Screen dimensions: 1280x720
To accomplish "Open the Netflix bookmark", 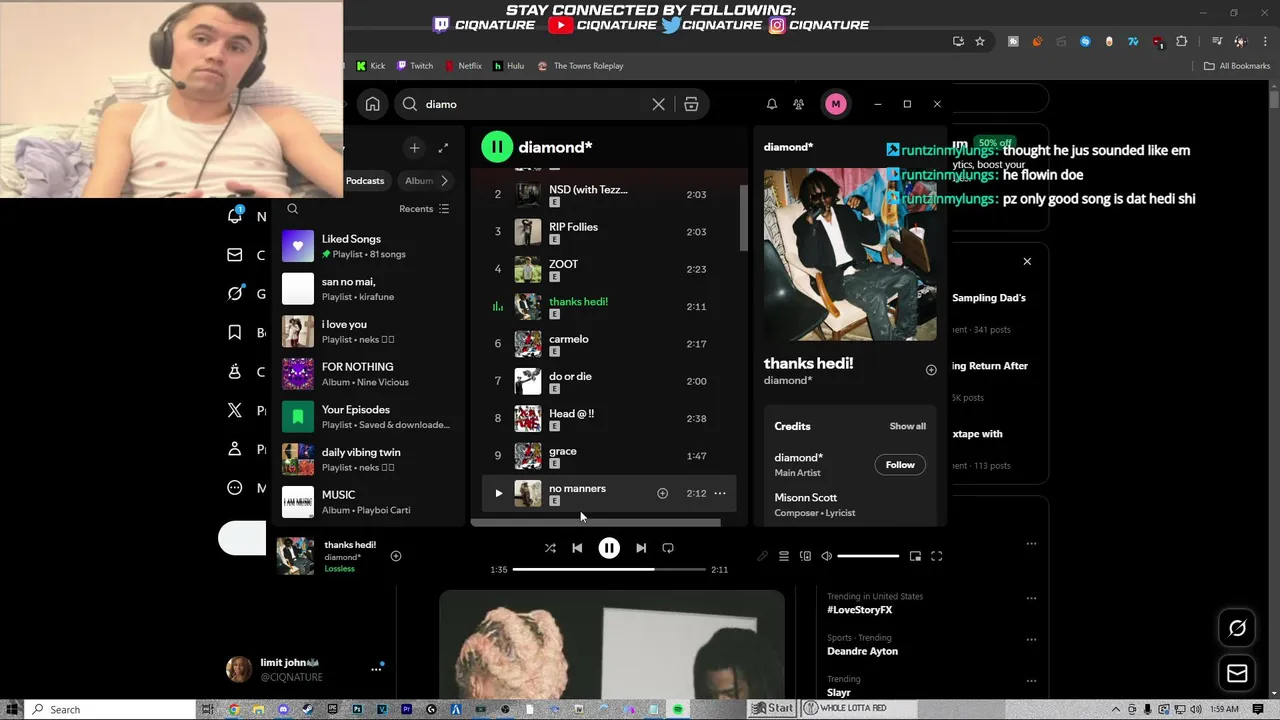I will coord(462,66).
